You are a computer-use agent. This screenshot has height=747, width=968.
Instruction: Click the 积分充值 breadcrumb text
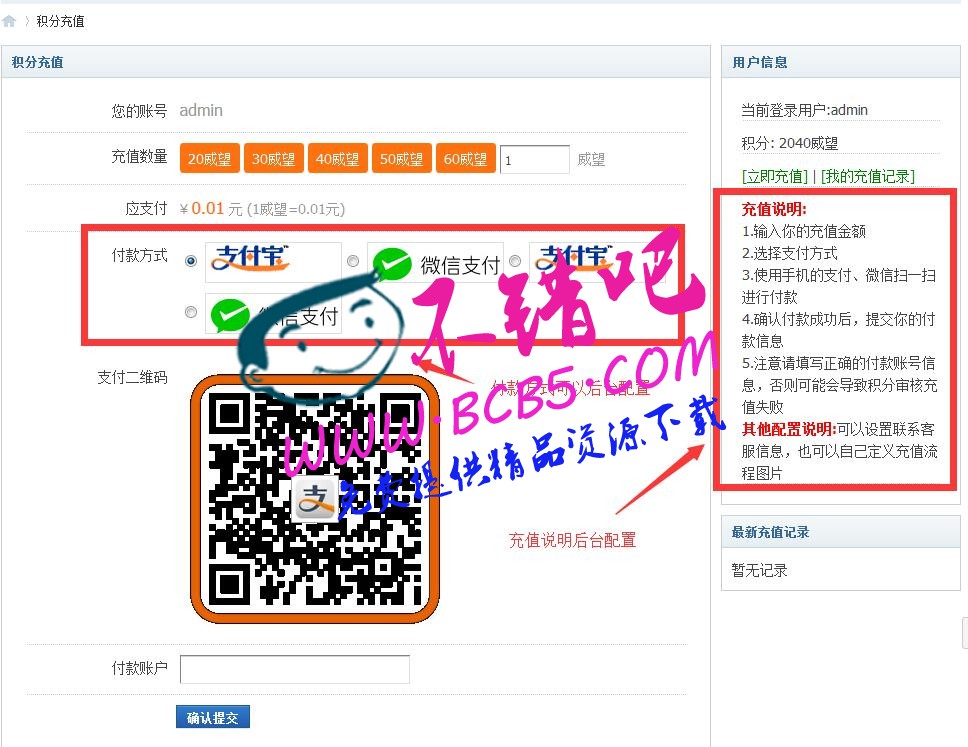pos(60,22)
